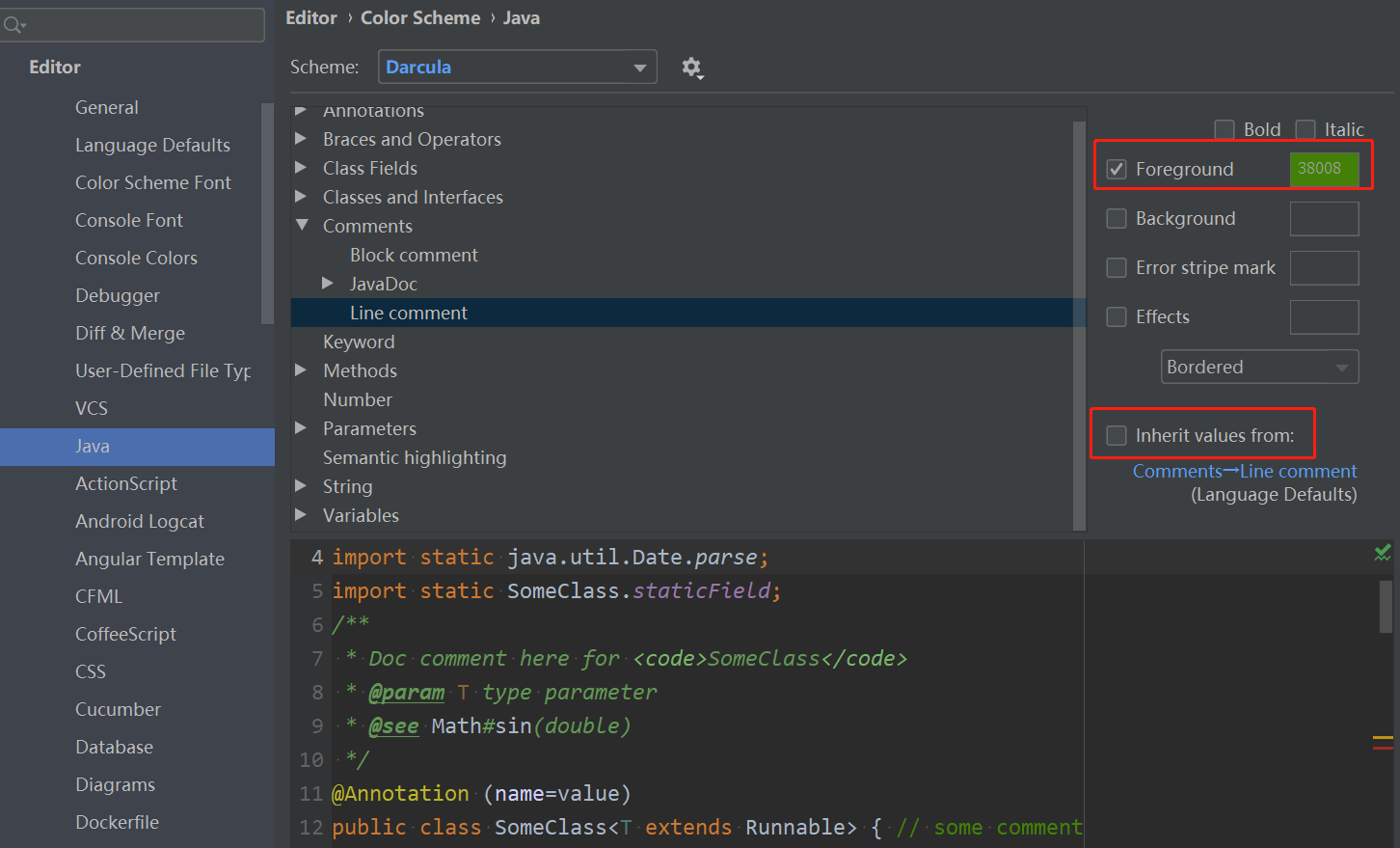Expand the Classes and Interfaces node
Viewport: 1400px width, 848px height.
tap(301, 197)
